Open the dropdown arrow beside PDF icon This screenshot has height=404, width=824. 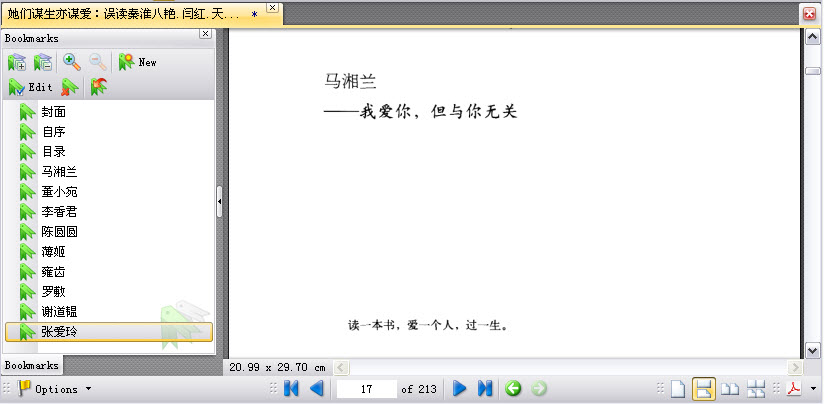814,389
